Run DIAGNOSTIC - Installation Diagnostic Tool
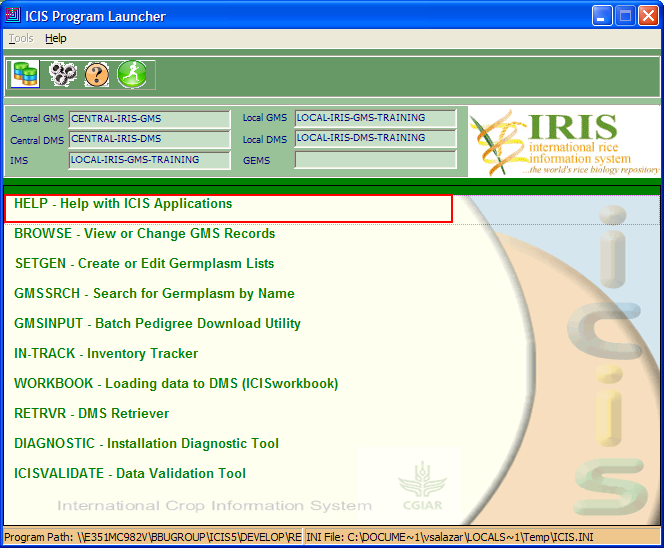The width and height of the screenshot is (664, 548). (146, 443)
